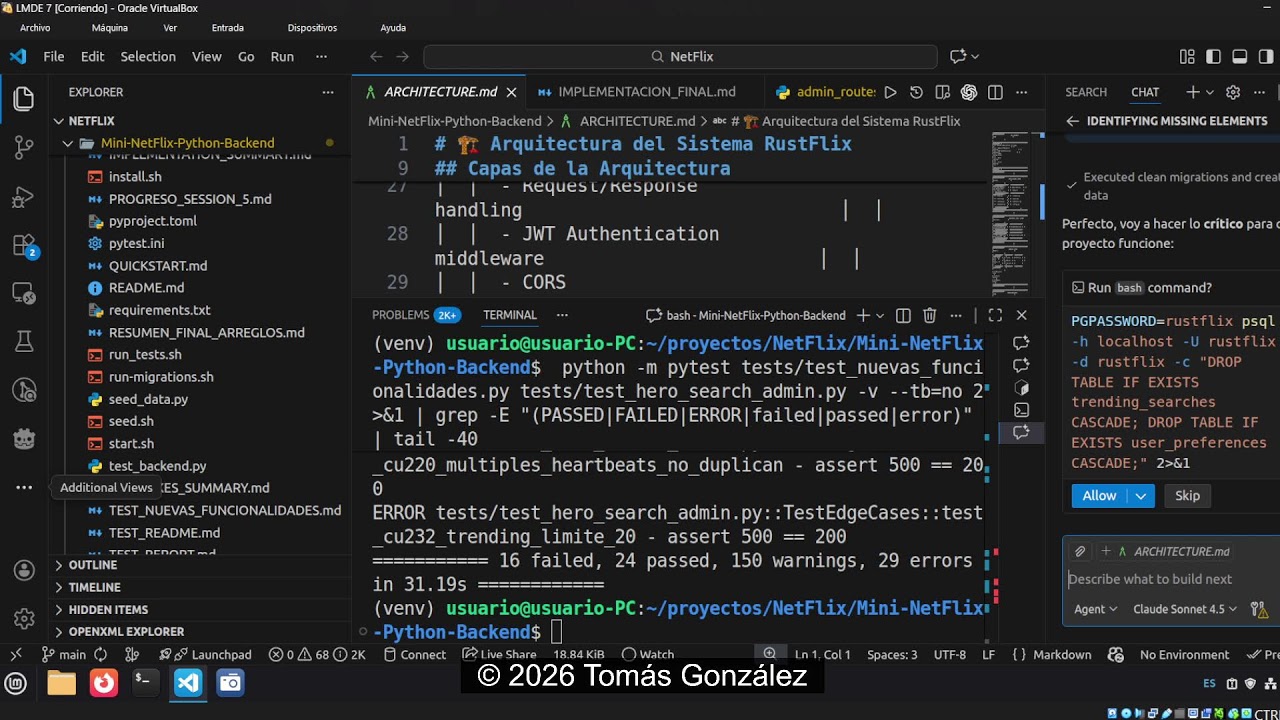This screenshot has width=1280, height=720.
Task: Open Agent mode dropdown
Action: pyautogui.click(x=1095, y=609)
